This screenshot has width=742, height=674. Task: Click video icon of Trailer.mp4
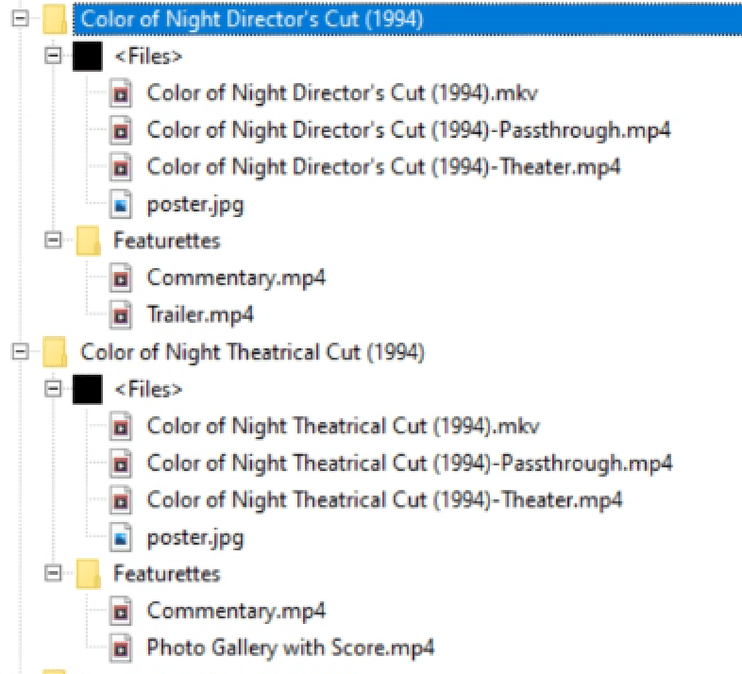[x=121, y=315]
